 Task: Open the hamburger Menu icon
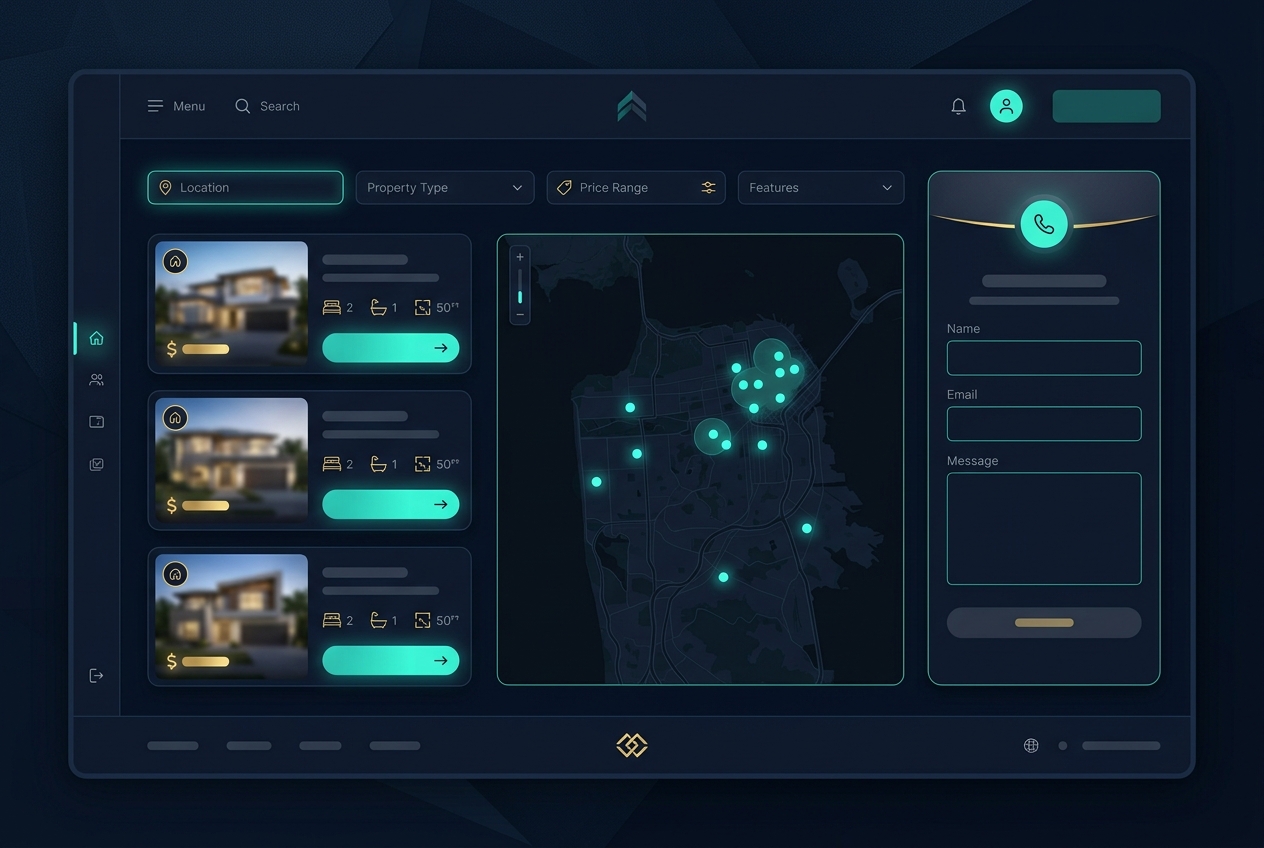tap(155, 106)
